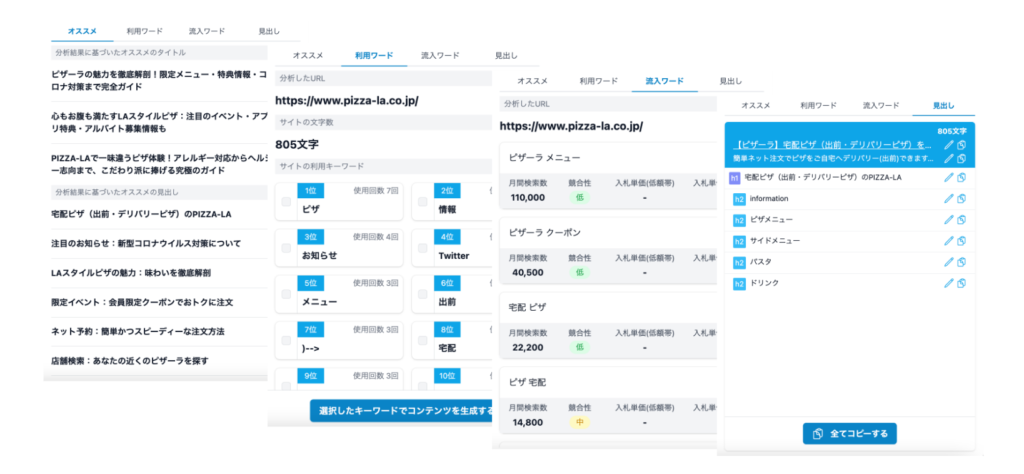
Task: Click monthly search value 40,500
Action: click(527, 272)
